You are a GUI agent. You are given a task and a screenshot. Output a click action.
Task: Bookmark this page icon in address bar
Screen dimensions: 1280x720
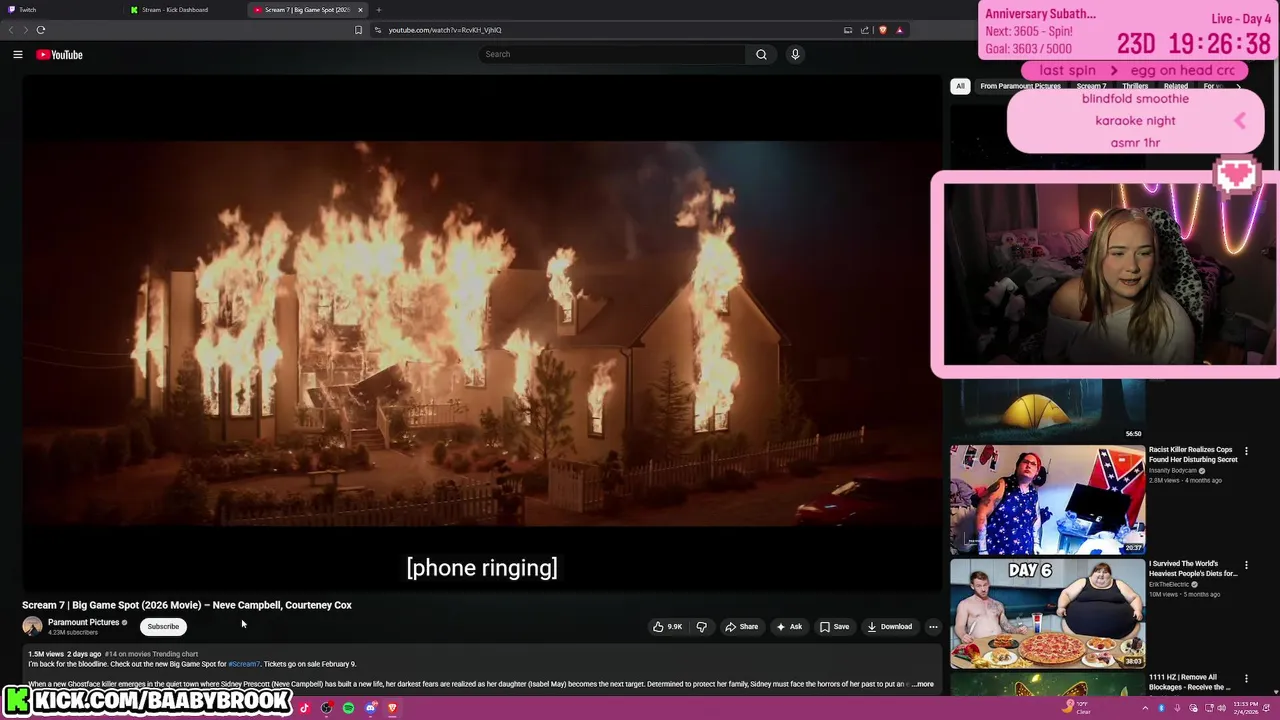click(358, 30)
